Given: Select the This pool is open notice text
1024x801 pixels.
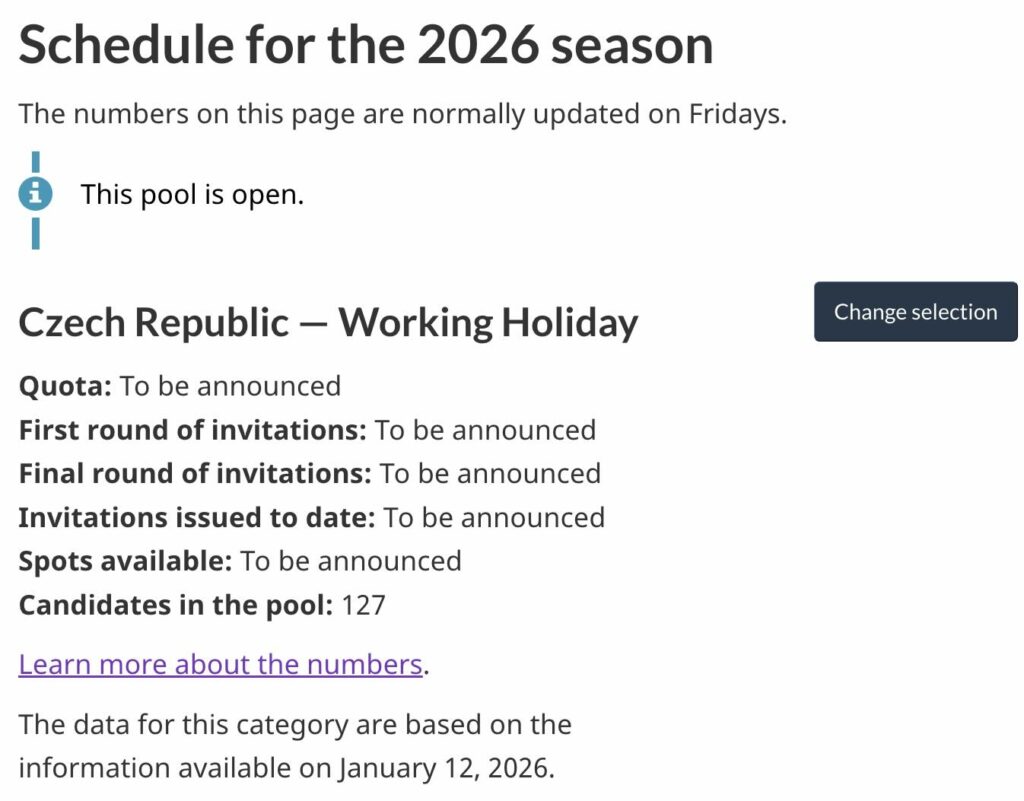Looking at the screenshot, I should point(192,194).
